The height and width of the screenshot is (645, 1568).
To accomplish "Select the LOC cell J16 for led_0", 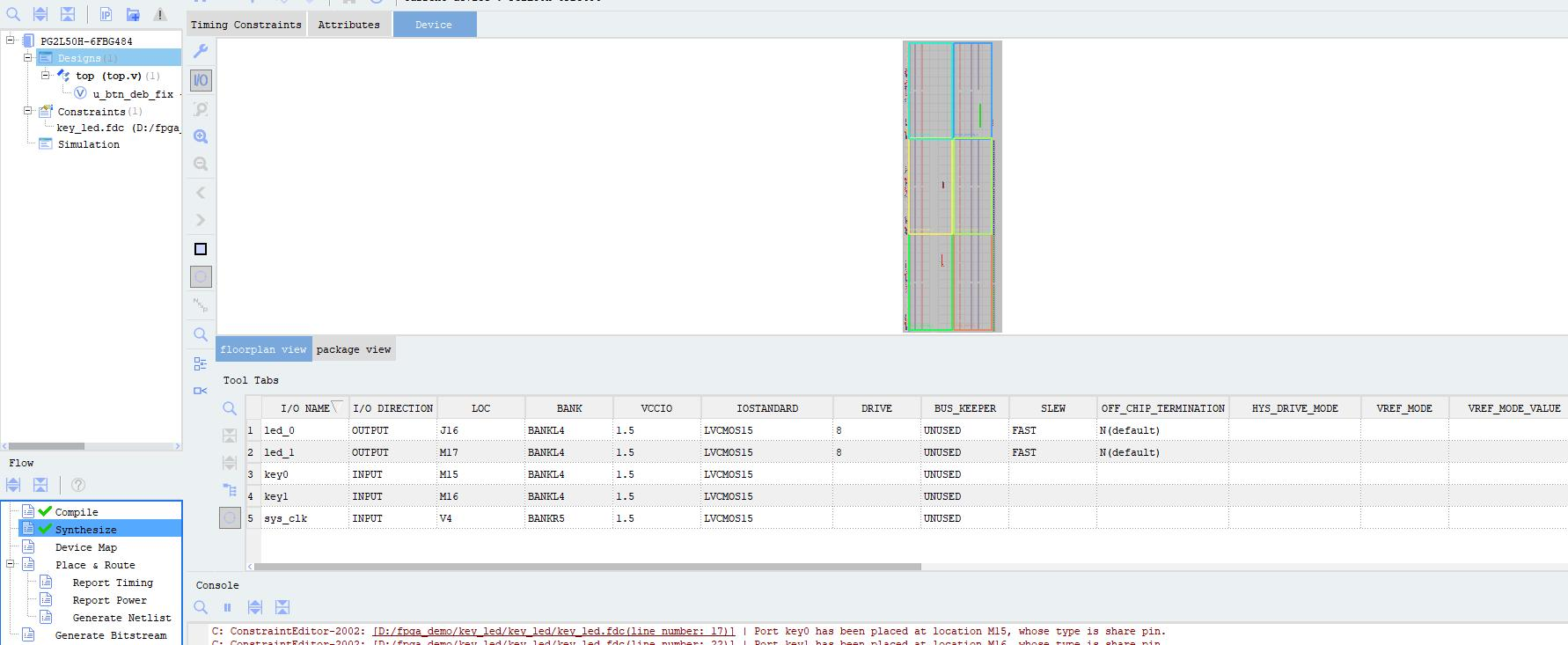I will pos(480,430).
